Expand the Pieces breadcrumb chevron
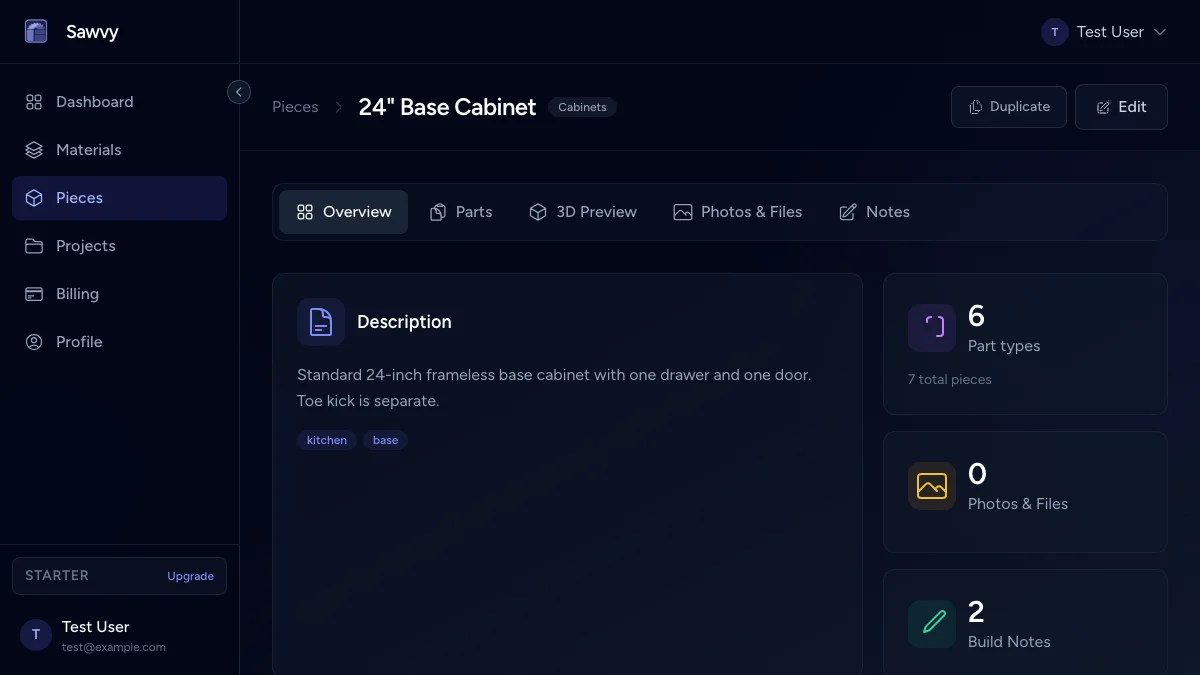 [338, 106]
